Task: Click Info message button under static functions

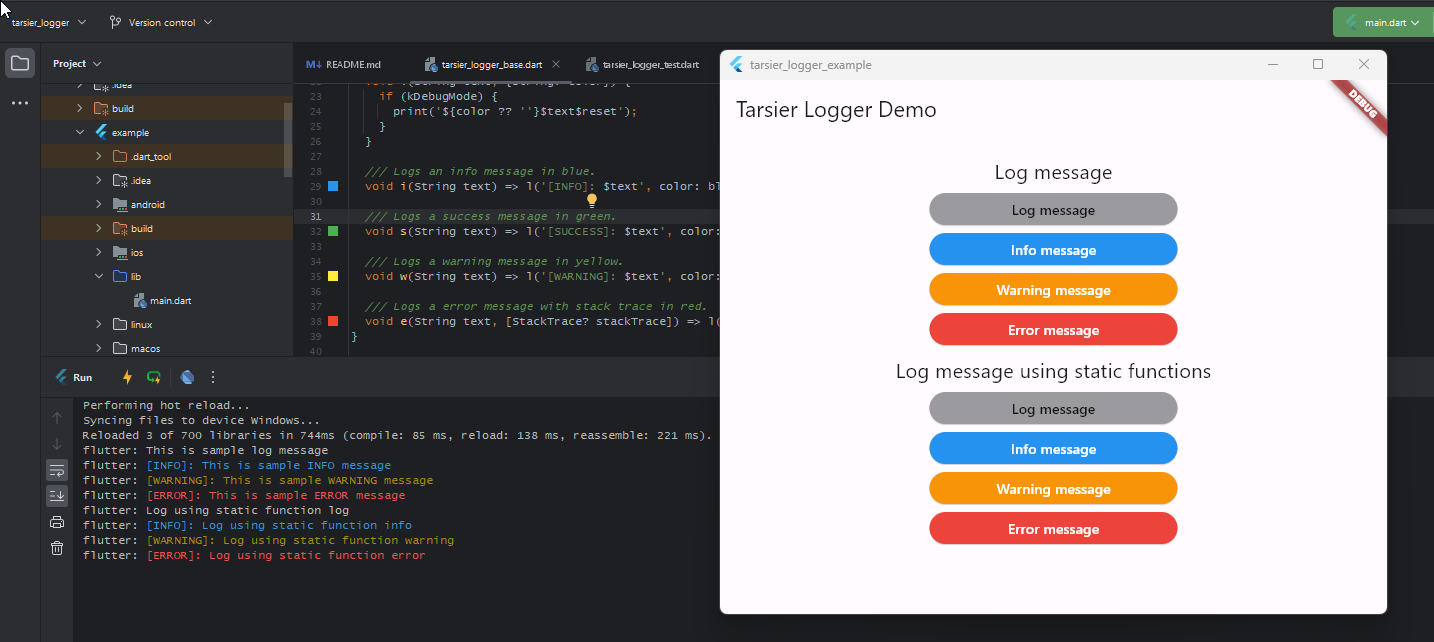Action: point(1053,449)
